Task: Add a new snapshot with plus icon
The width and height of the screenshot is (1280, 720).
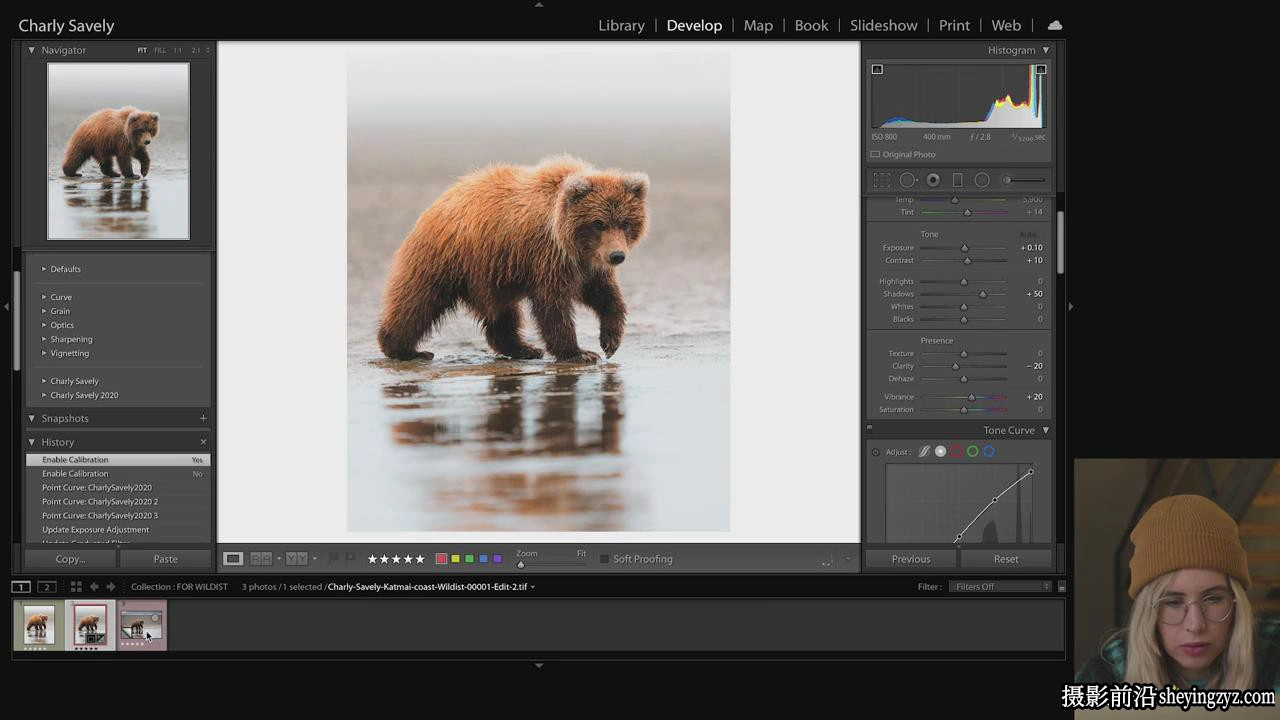Action: (203, 418)
